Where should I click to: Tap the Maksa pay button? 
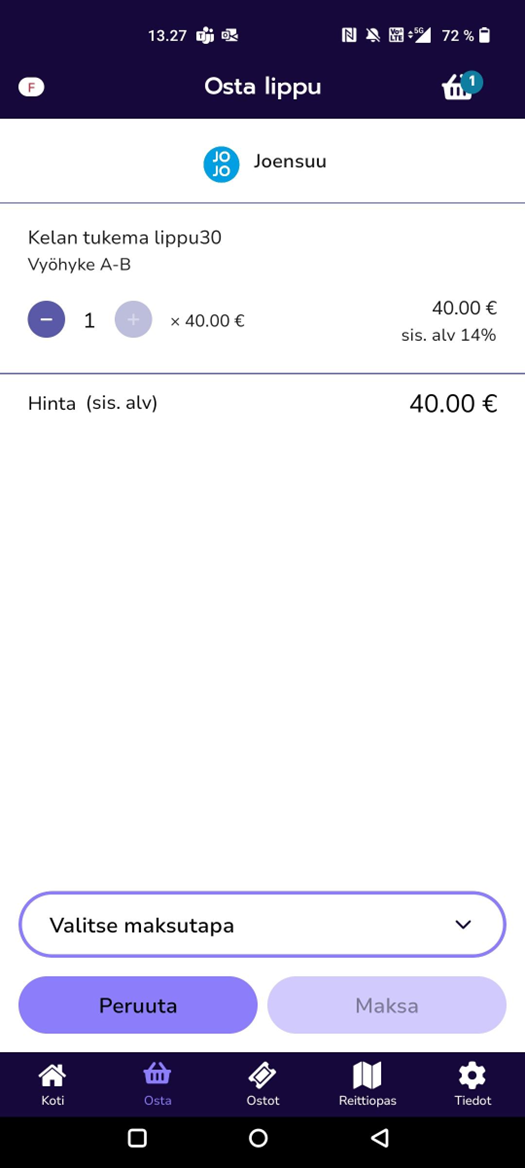(386, 1005)
